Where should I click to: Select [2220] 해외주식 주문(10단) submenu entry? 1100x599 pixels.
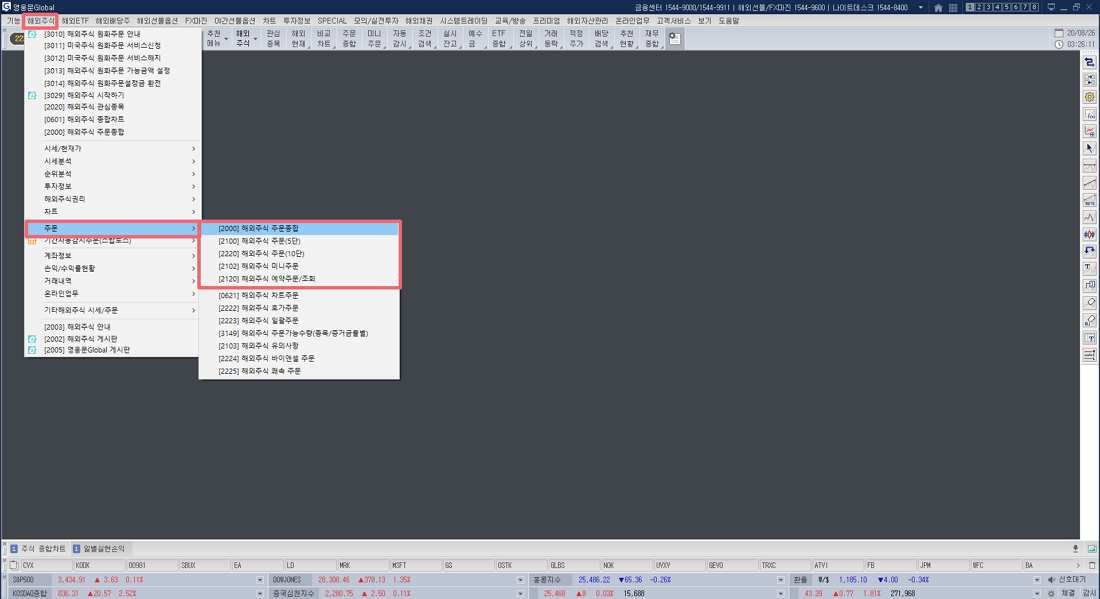click(300, 254)
